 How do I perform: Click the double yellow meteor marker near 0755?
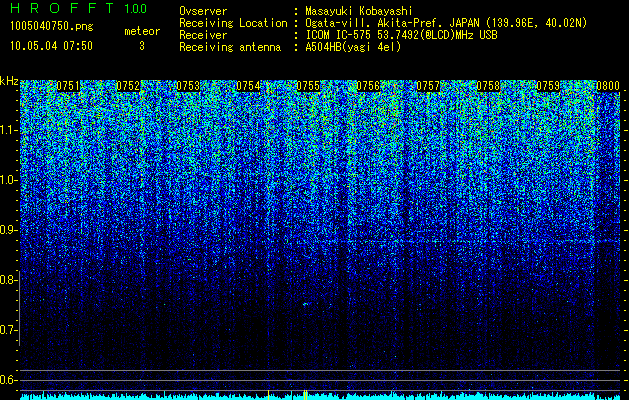[x=305, y=395]
